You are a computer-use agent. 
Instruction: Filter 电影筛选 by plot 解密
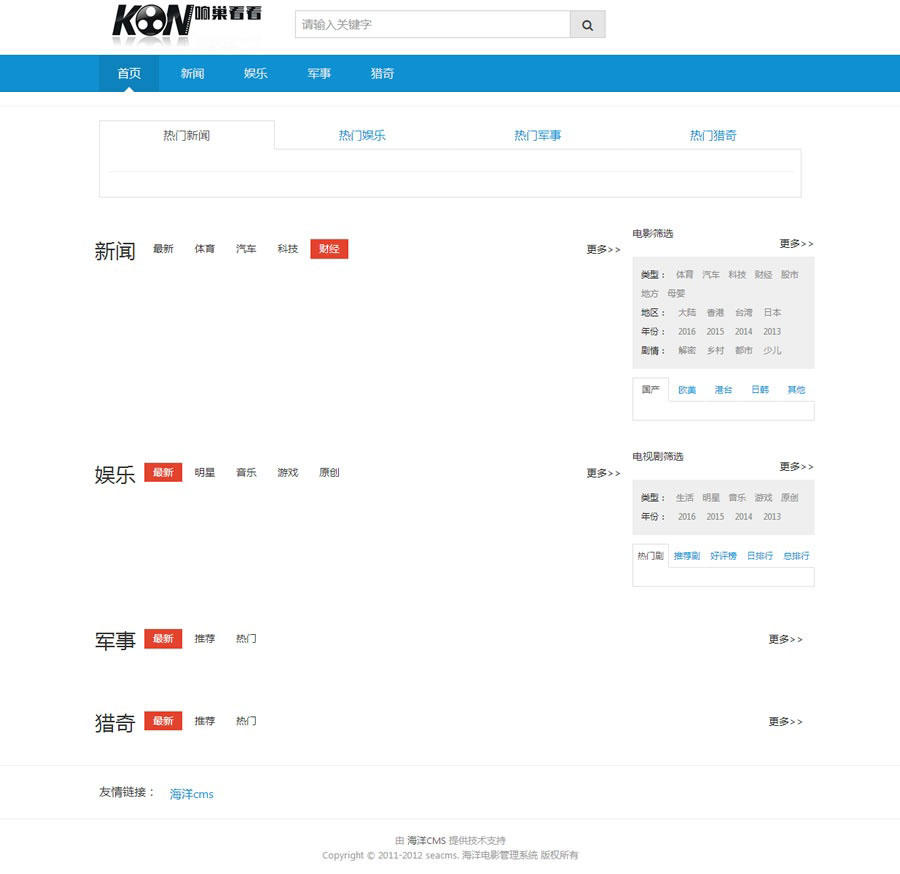pos(686,351)
